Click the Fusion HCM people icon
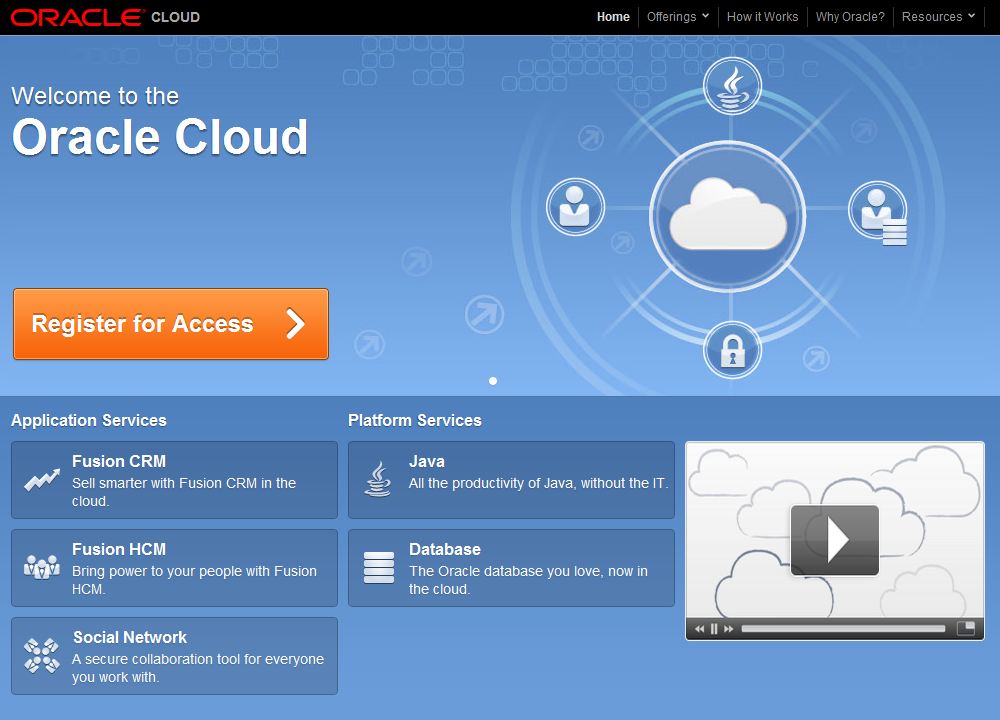Screen dimensions: 1000x720 coord(42,566)
